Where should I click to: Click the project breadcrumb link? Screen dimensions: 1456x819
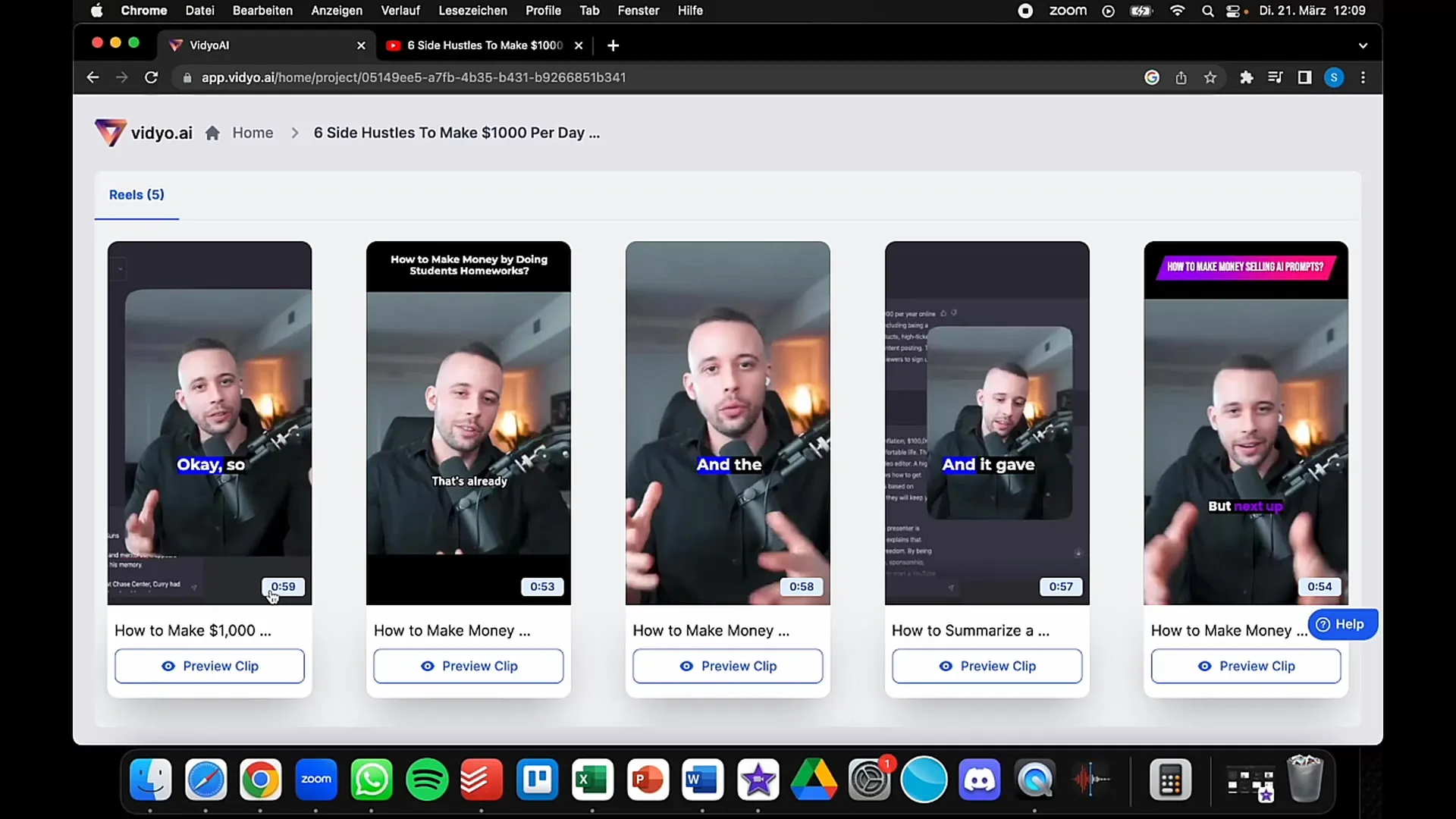[456, 132]
